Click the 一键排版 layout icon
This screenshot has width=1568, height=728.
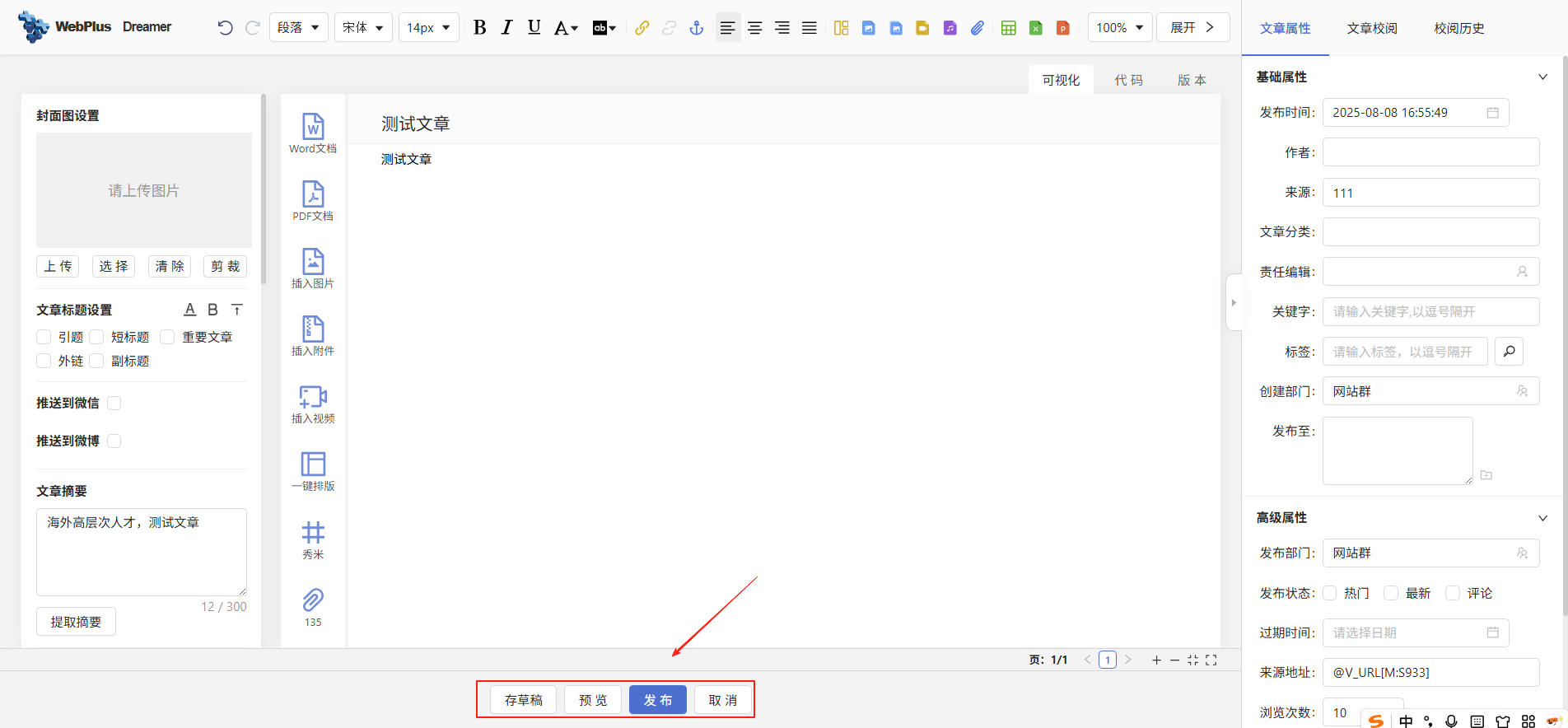[313, 465]
